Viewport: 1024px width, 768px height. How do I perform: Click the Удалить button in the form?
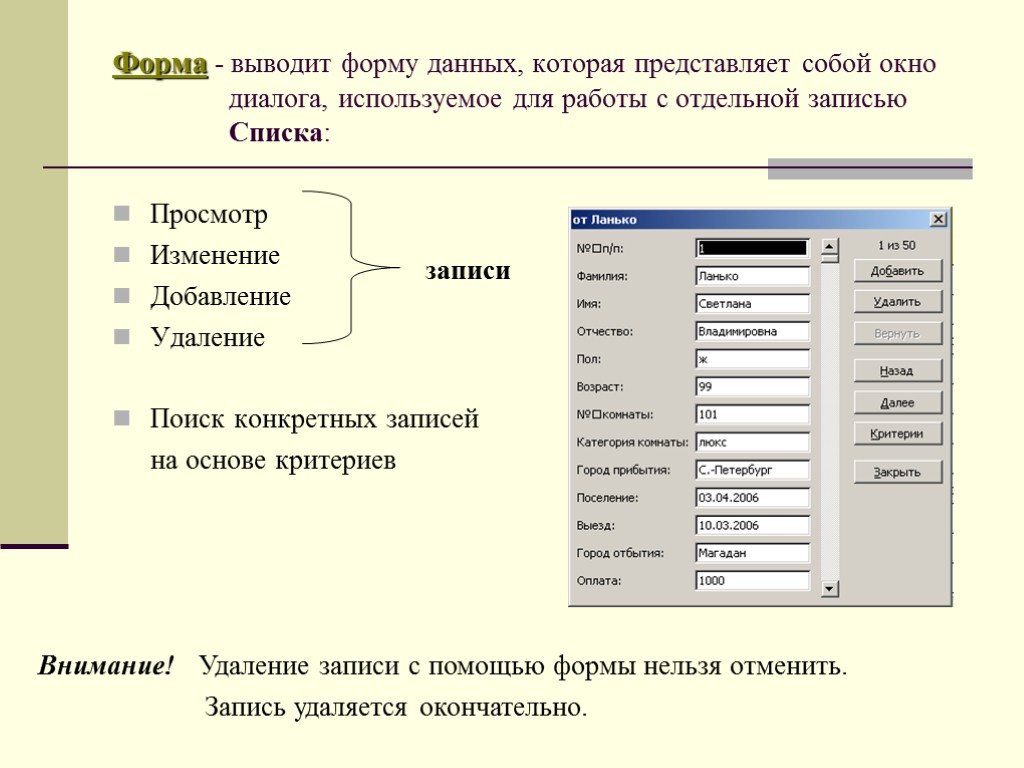[898, 302]
